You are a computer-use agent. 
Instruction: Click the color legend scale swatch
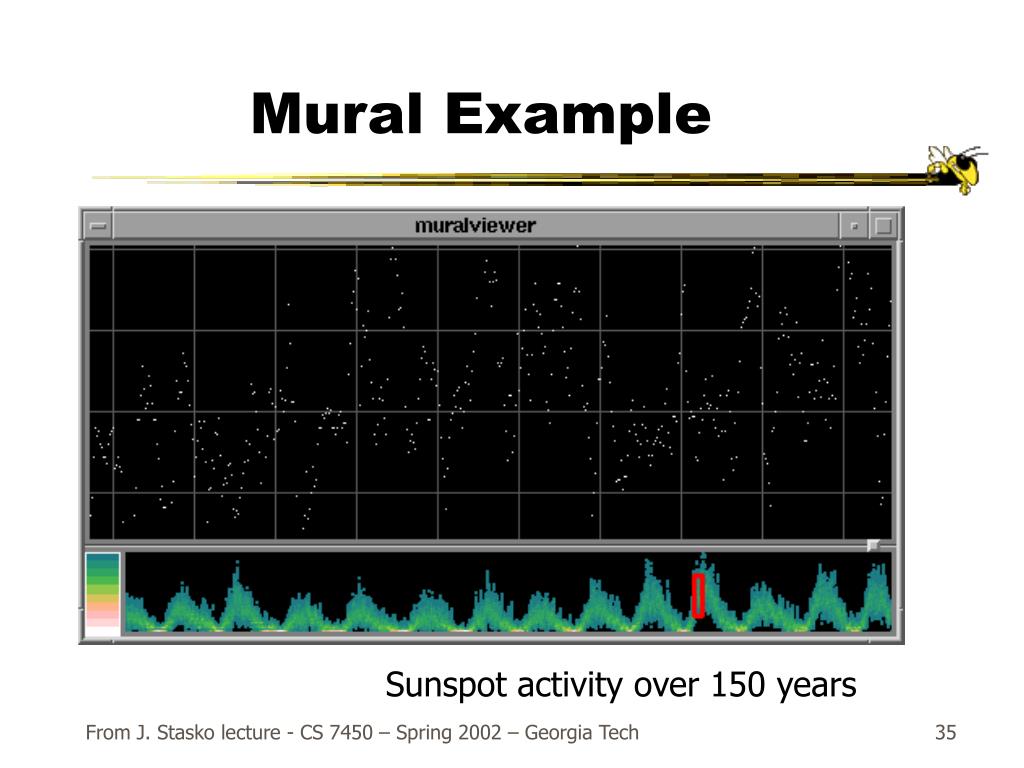click(x=103, y=594)
